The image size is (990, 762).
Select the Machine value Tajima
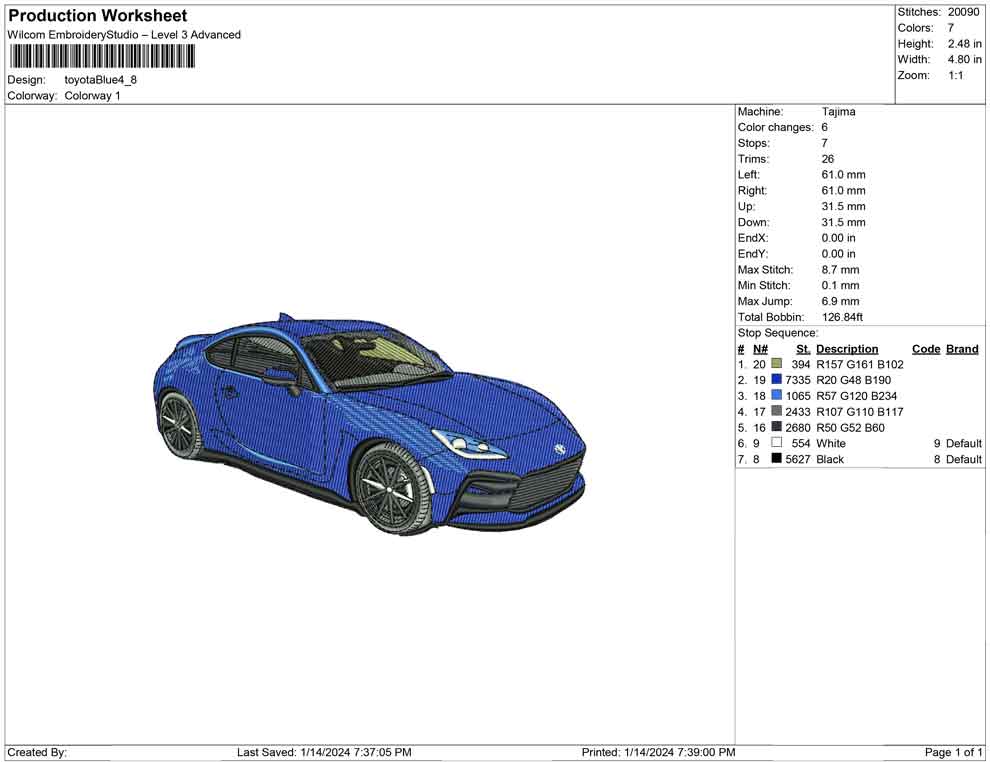tap(838, 112)
